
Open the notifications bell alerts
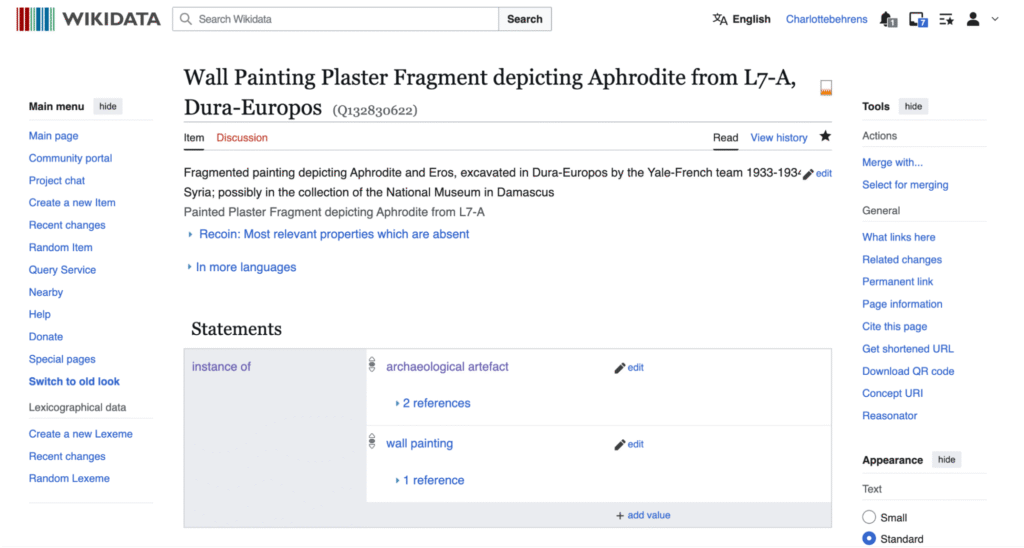pos(887,19)
